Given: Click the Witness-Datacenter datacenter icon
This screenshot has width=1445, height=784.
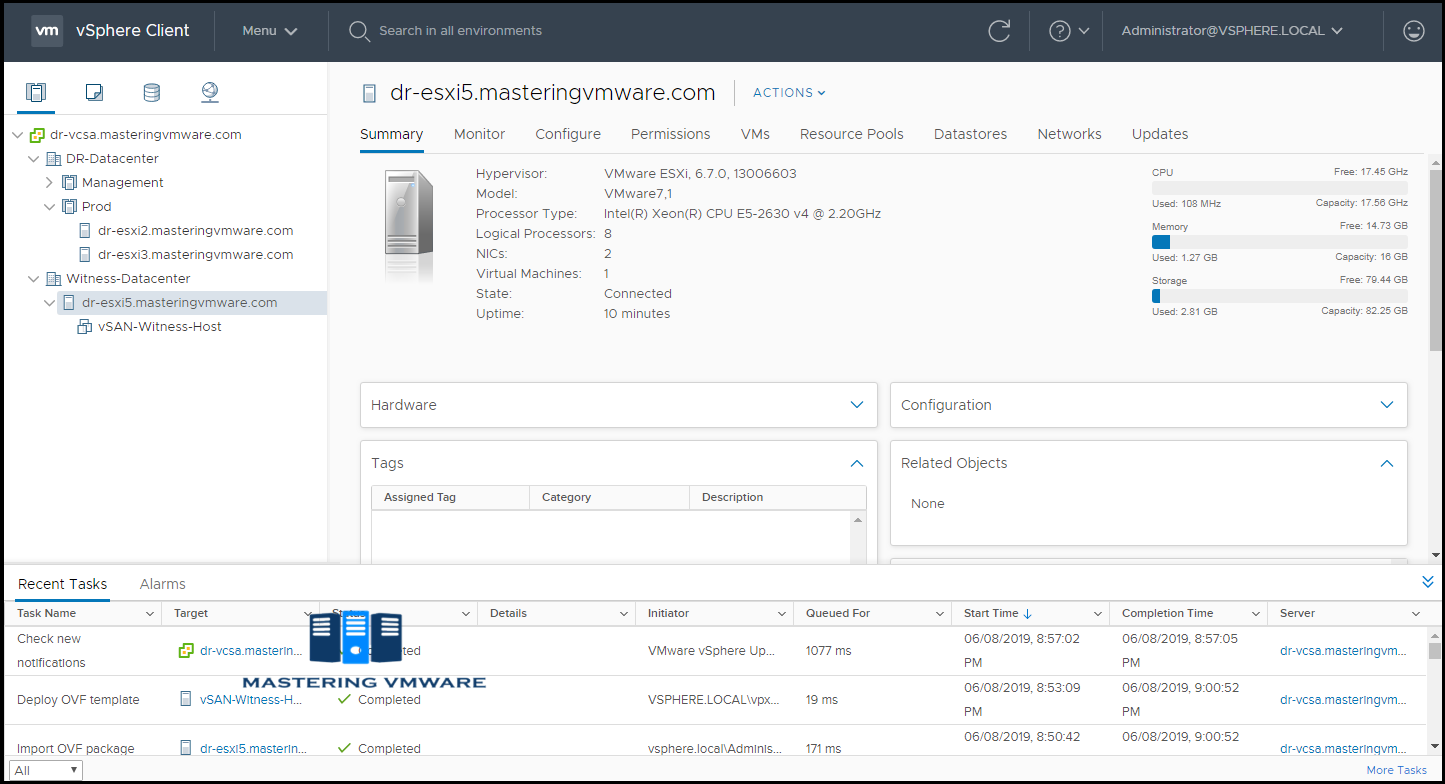Looking at the screenshot, I should [53, 279].
